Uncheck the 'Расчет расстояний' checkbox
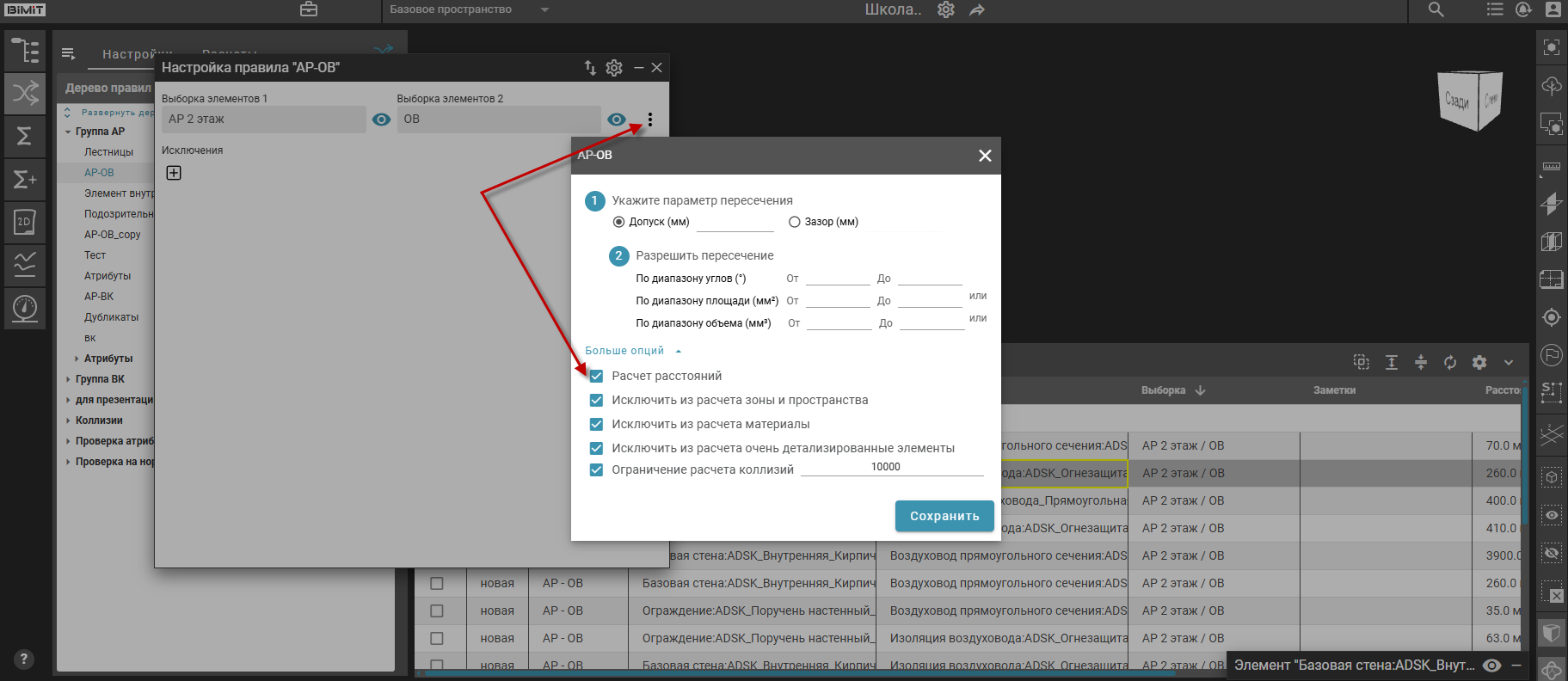 pyautogui.click(x=596, y=376)
